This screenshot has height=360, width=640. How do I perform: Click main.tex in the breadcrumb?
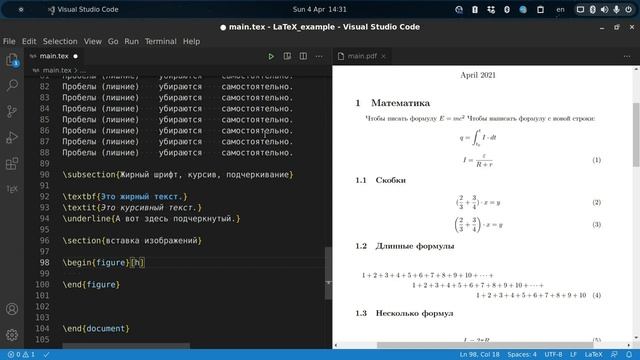click(57, 70)
